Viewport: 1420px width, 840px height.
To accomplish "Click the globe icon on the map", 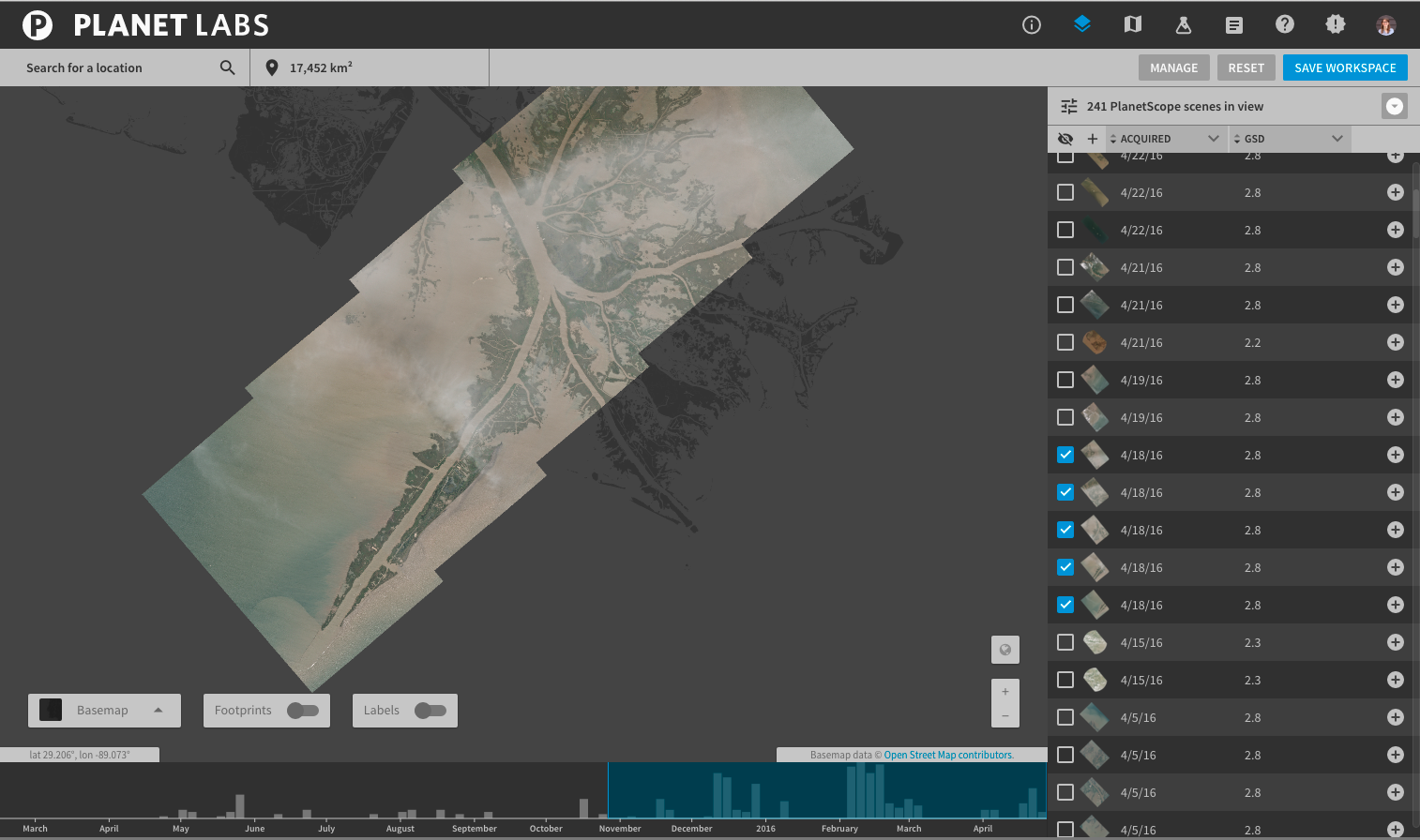I will coord(1005,650).
